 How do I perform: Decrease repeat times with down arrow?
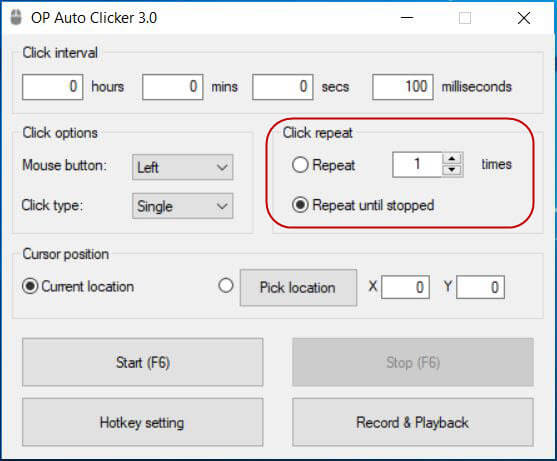pos(452,170)
